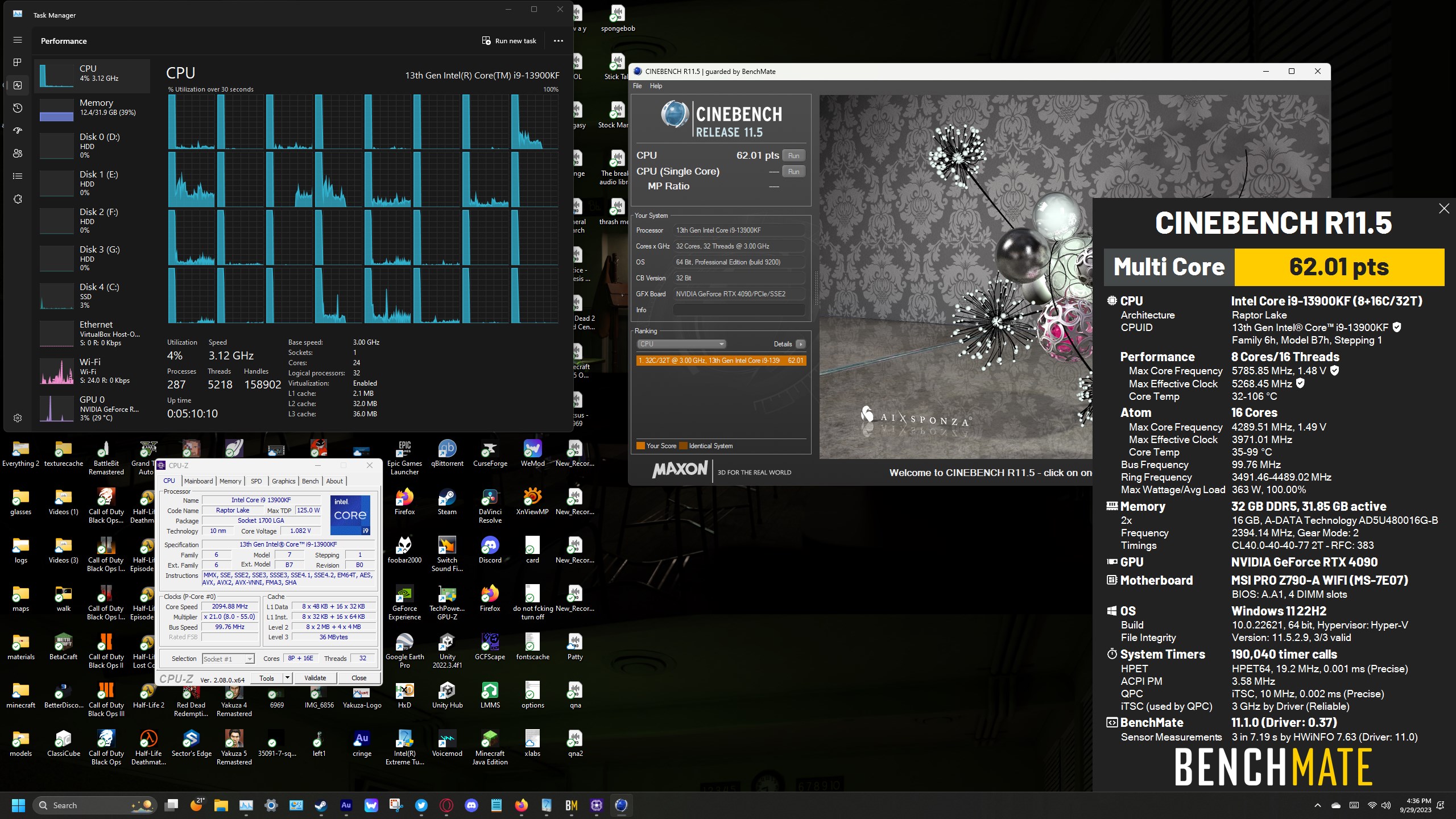
Task: Open Epic Games Launcher desktop icon
Action: (404, 458)
